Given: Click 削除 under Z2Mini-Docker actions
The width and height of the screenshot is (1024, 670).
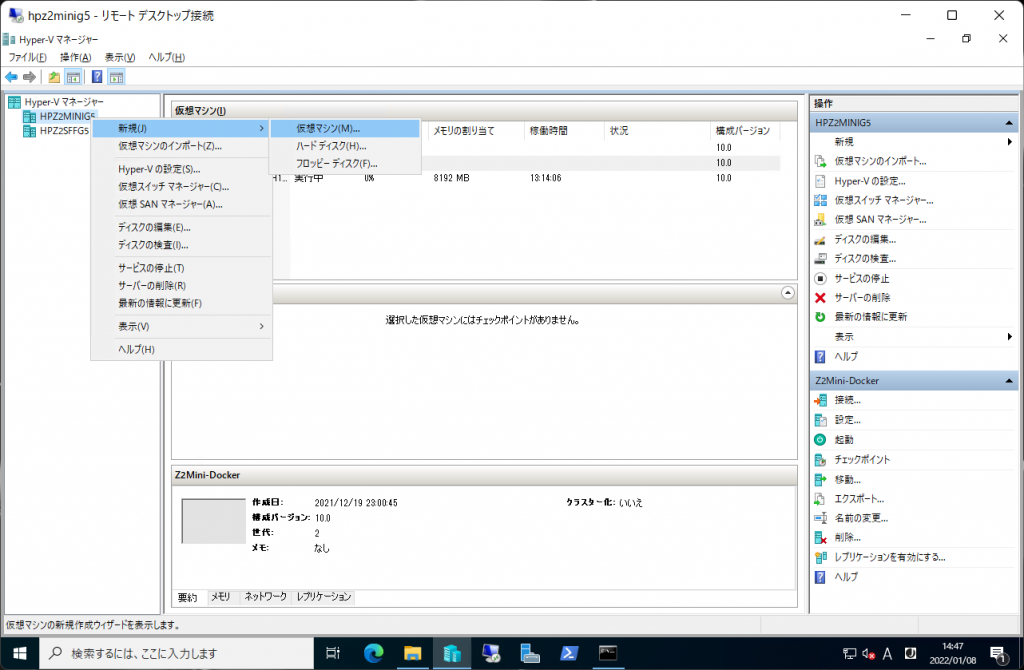Looking at the screenshot, I should point(847,537).
